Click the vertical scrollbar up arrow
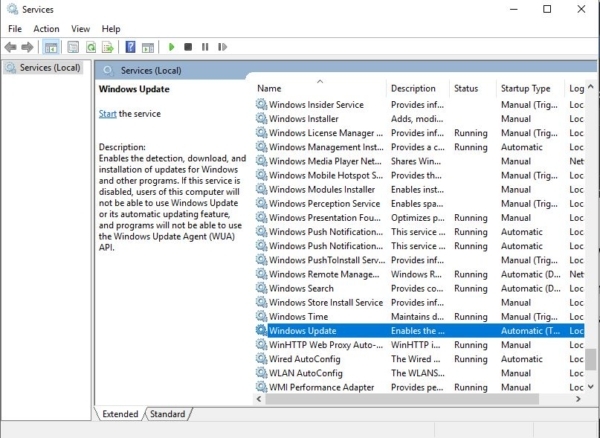This screenshot has width=600, height=438. click(591, 87)
